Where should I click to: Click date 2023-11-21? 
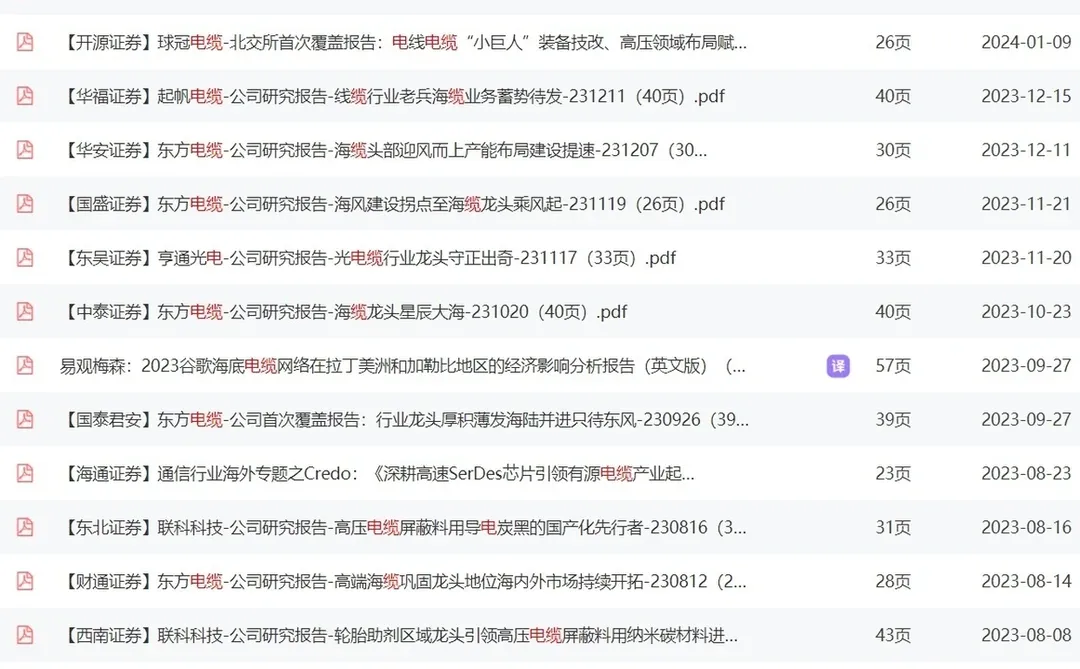point(1026,204)
